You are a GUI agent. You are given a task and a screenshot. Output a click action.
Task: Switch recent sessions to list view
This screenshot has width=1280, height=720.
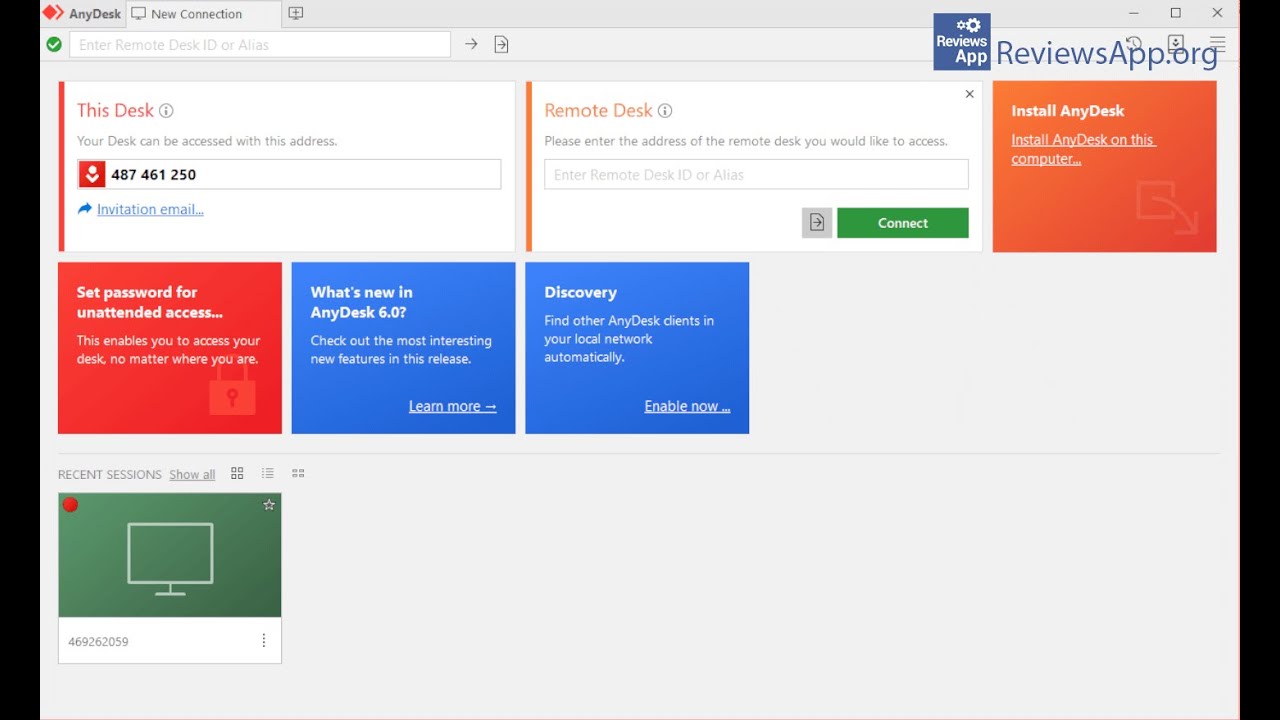(x=267, y=473)
